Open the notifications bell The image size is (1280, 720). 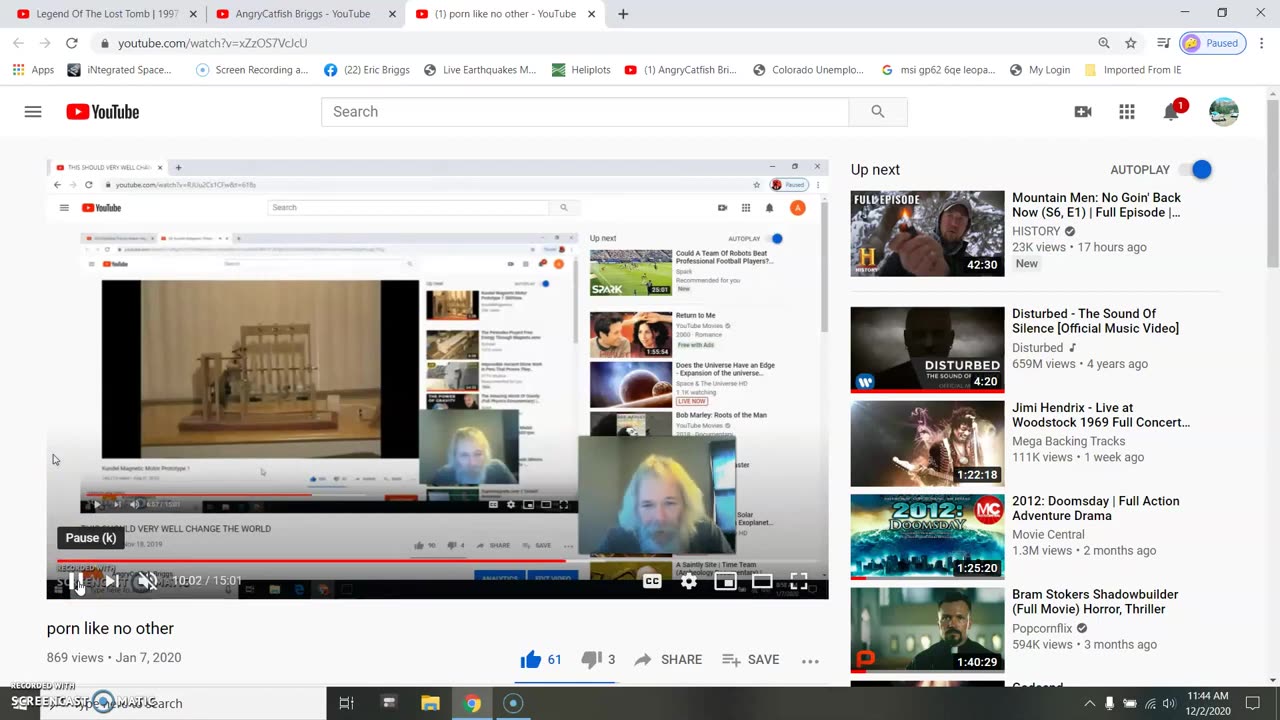click(1171, 111)
